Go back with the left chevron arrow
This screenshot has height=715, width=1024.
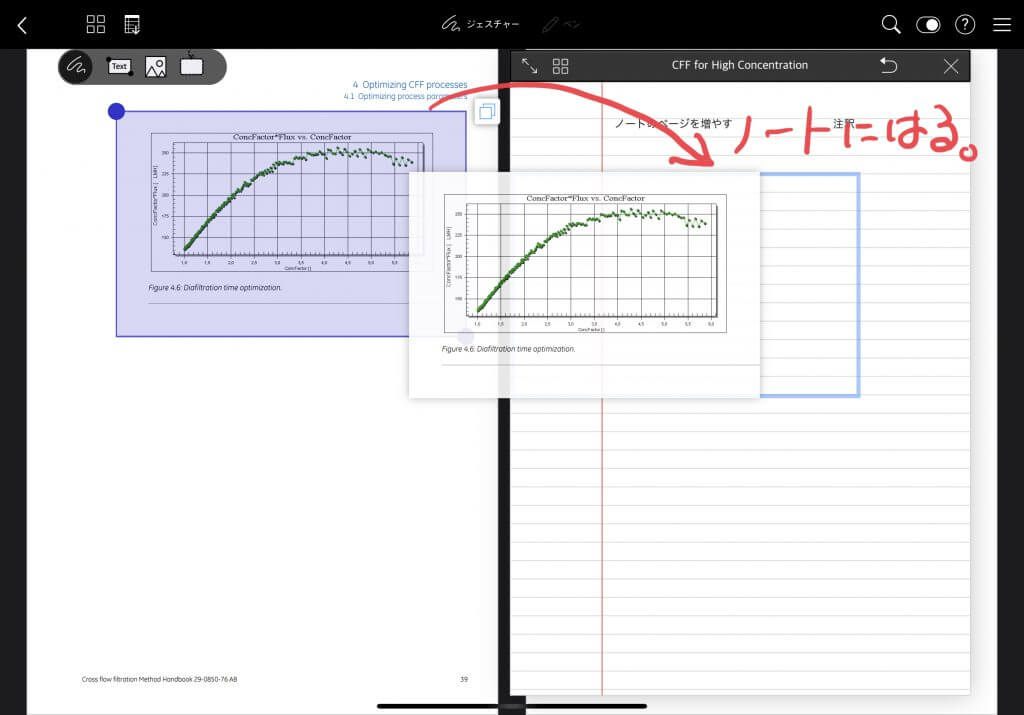[x=22, y=25]
